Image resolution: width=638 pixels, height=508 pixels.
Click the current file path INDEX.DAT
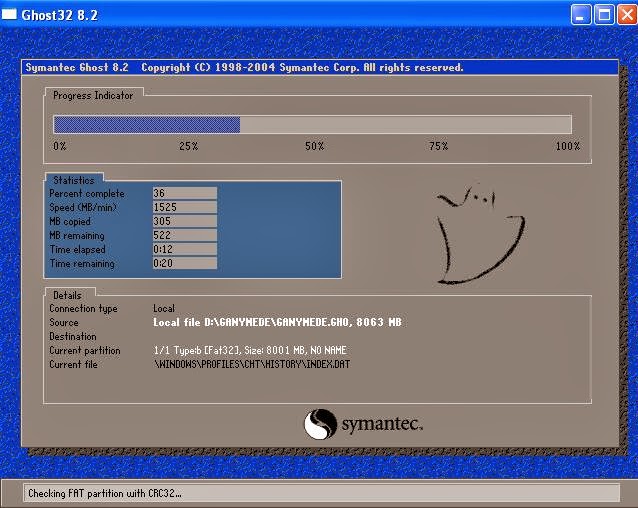[252, 364]
